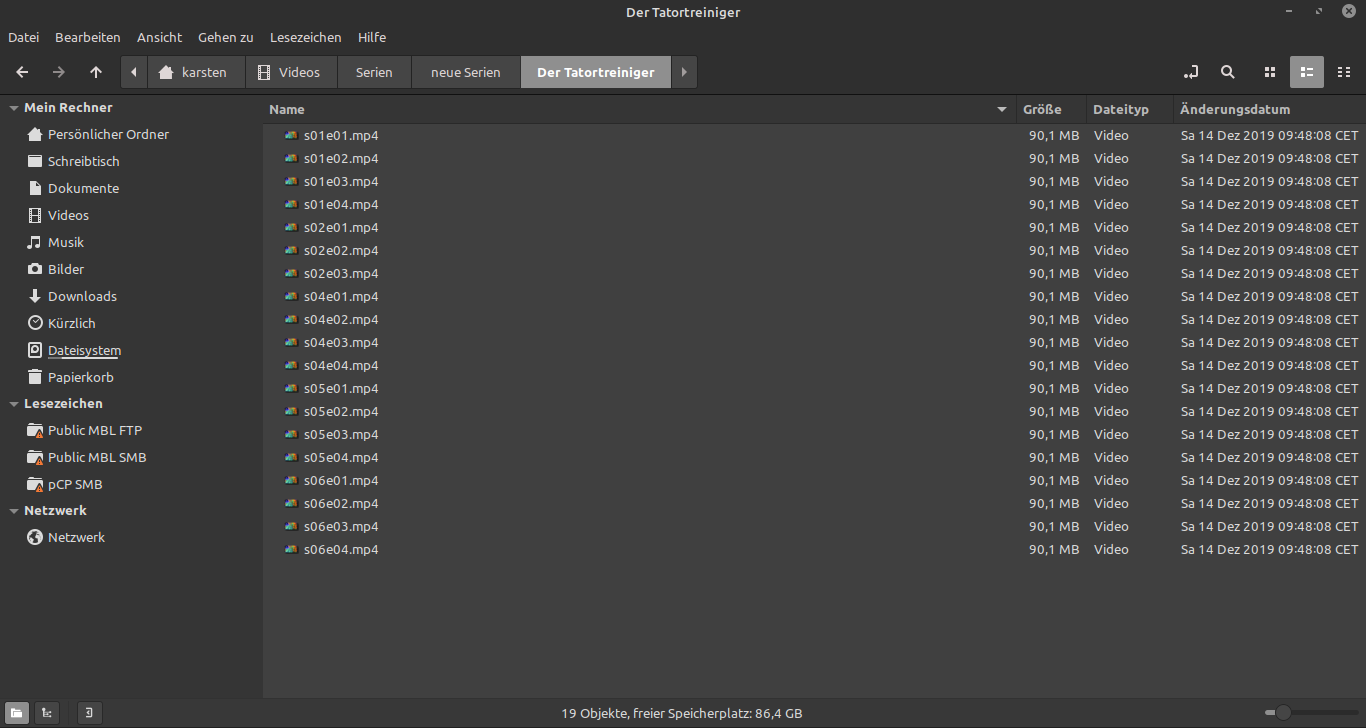The height and width of the screenshot is (728, 1366).
Task: Open the Bearbeiten menu
Action: point(88,37)
